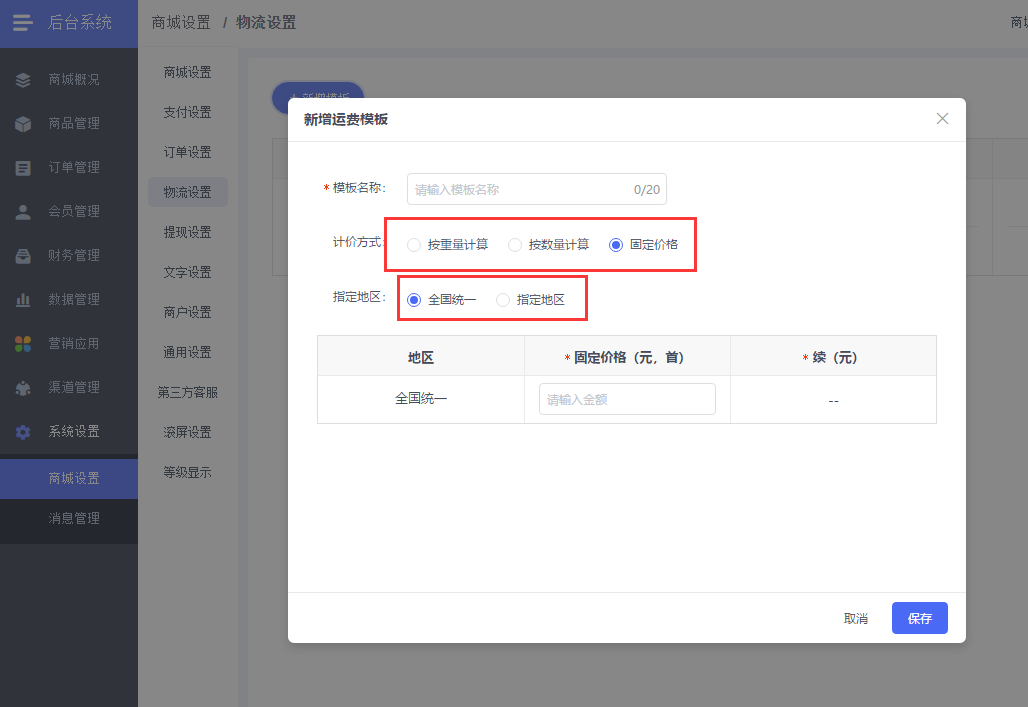Open 营销应用 in the sidebar

(x=69, y=343)
